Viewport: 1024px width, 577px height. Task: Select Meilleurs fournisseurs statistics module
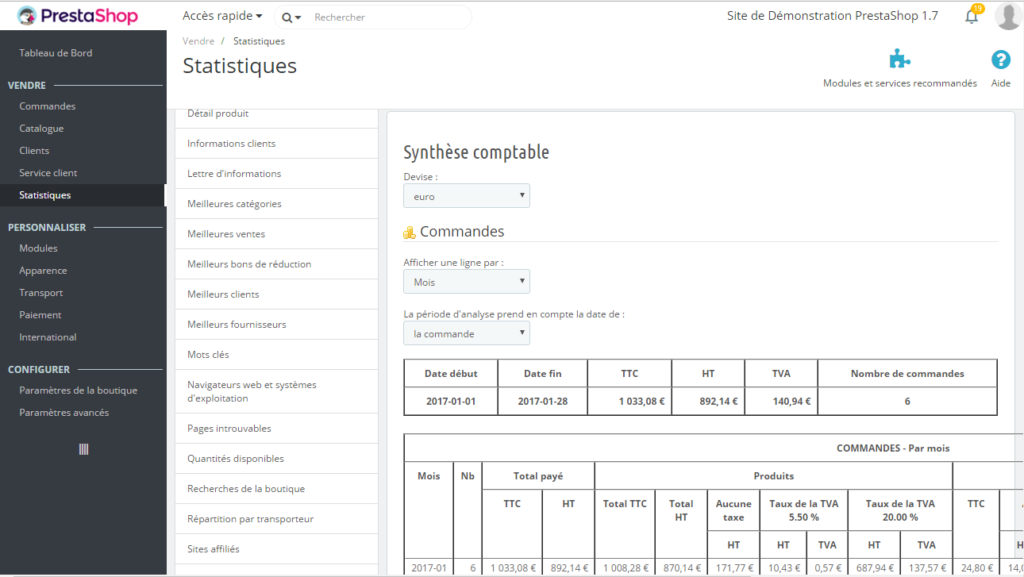pyautogui.click(x=276, y=324)
